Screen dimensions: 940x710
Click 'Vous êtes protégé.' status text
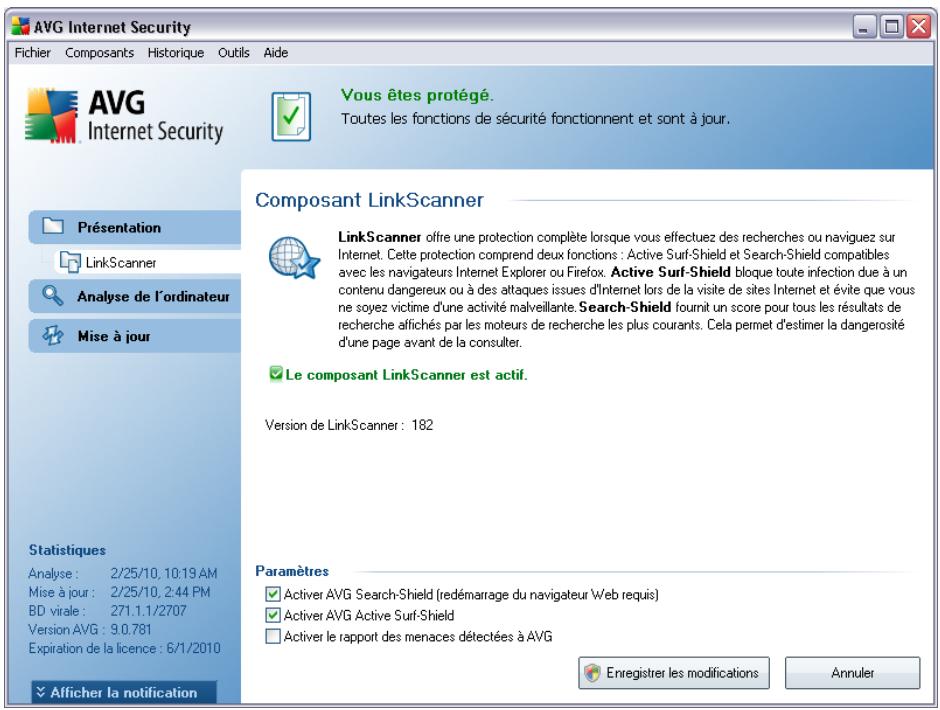417,95
